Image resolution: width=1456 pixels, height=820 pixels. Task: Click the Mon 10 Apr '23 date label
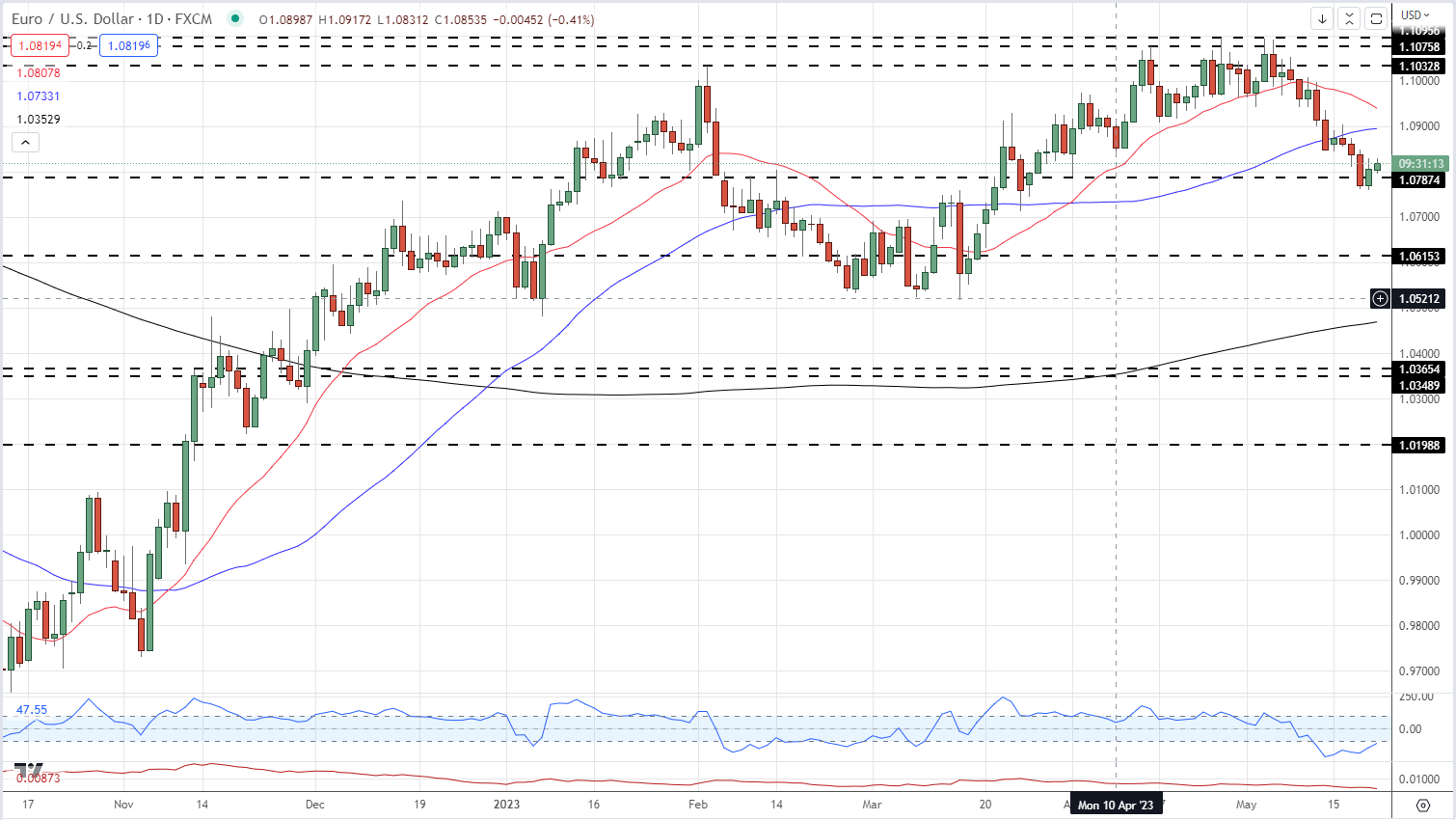coord(1116,805)
